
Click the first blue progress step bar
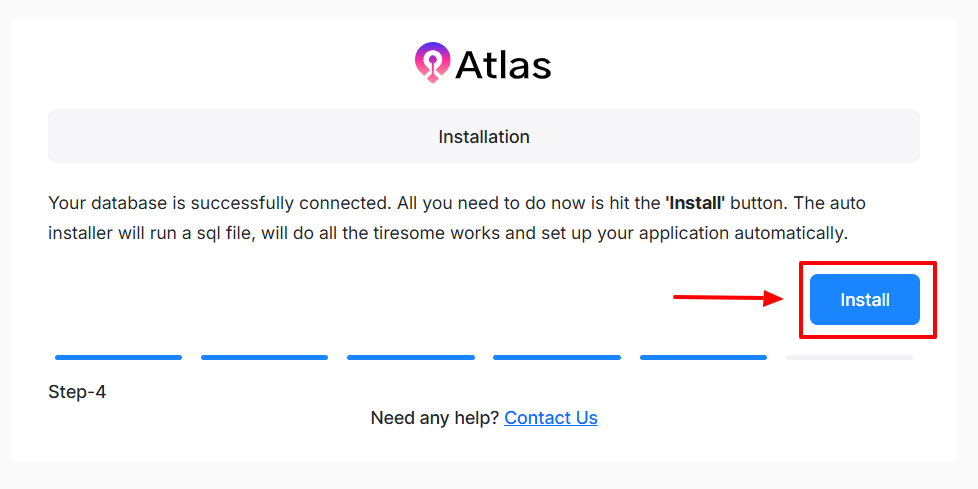(x=118, y=357)
